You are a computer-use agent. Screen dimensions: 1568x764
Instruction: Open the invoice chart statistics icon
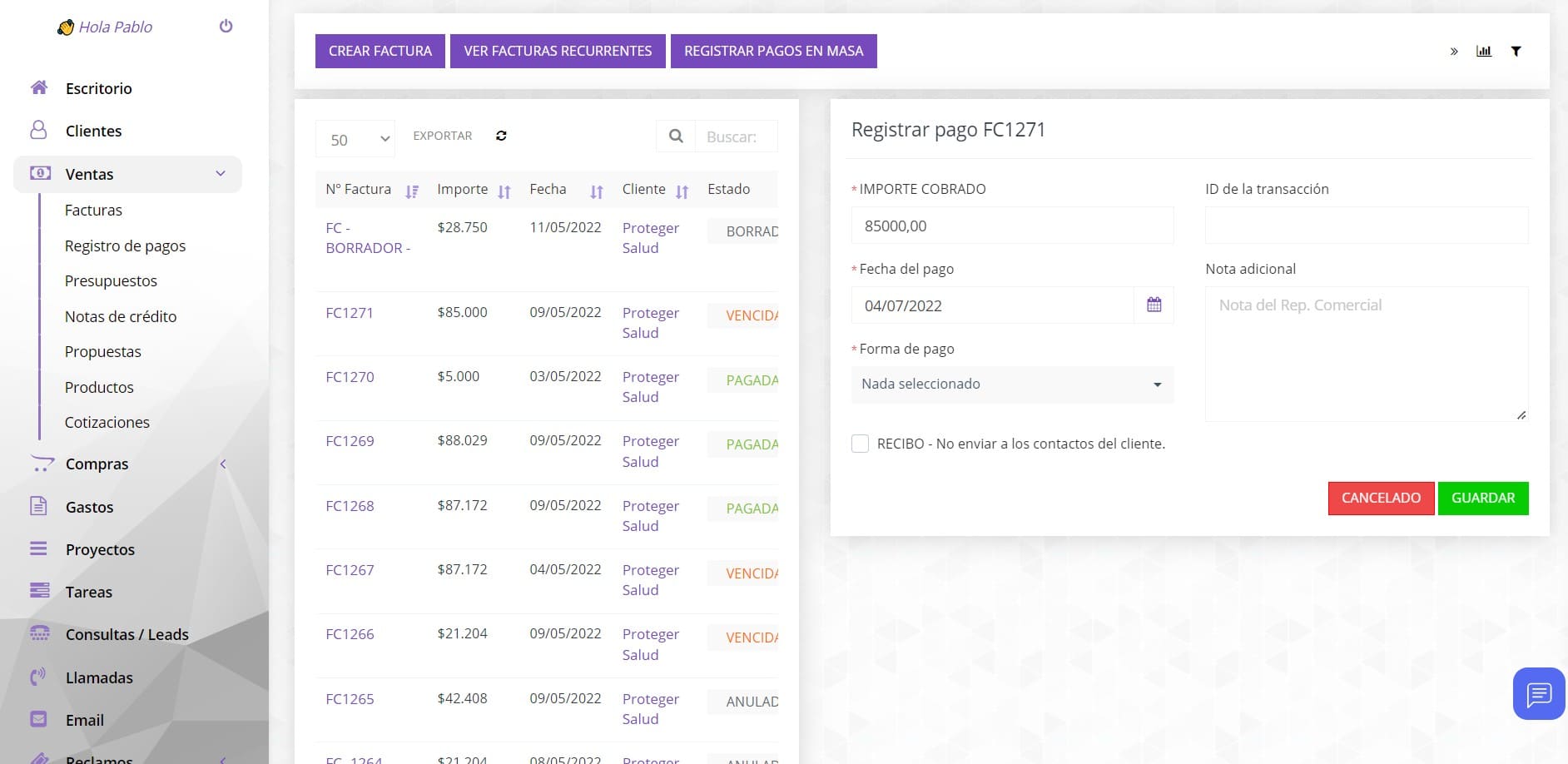pyautogui.click(x=1484, y=52)
